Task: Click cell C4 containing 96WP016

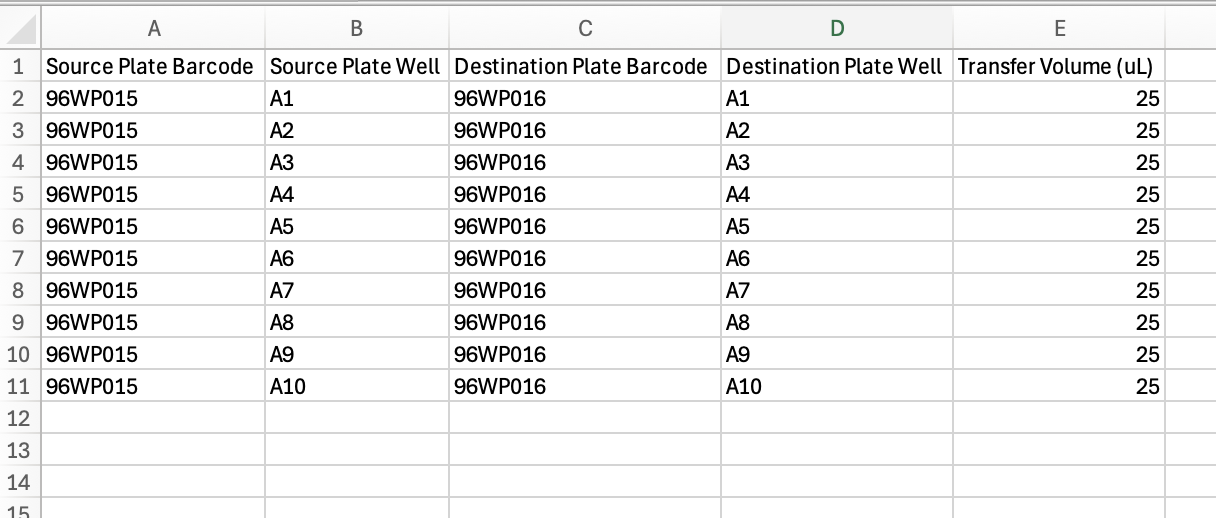Action: point(585,162)
